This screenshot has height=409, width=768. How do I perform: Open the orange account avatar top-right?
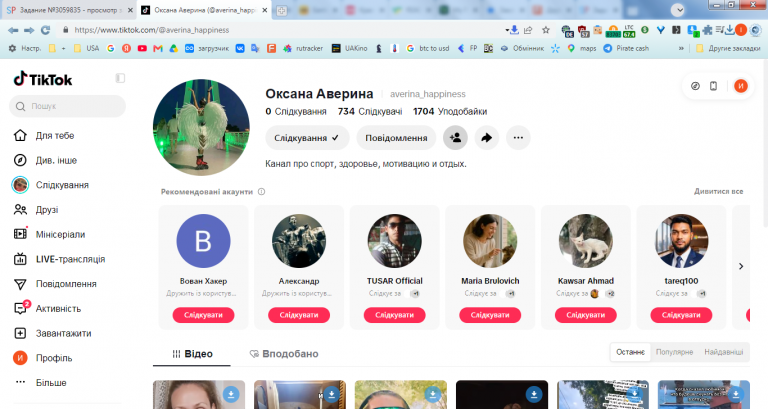[x=741, y=86]
